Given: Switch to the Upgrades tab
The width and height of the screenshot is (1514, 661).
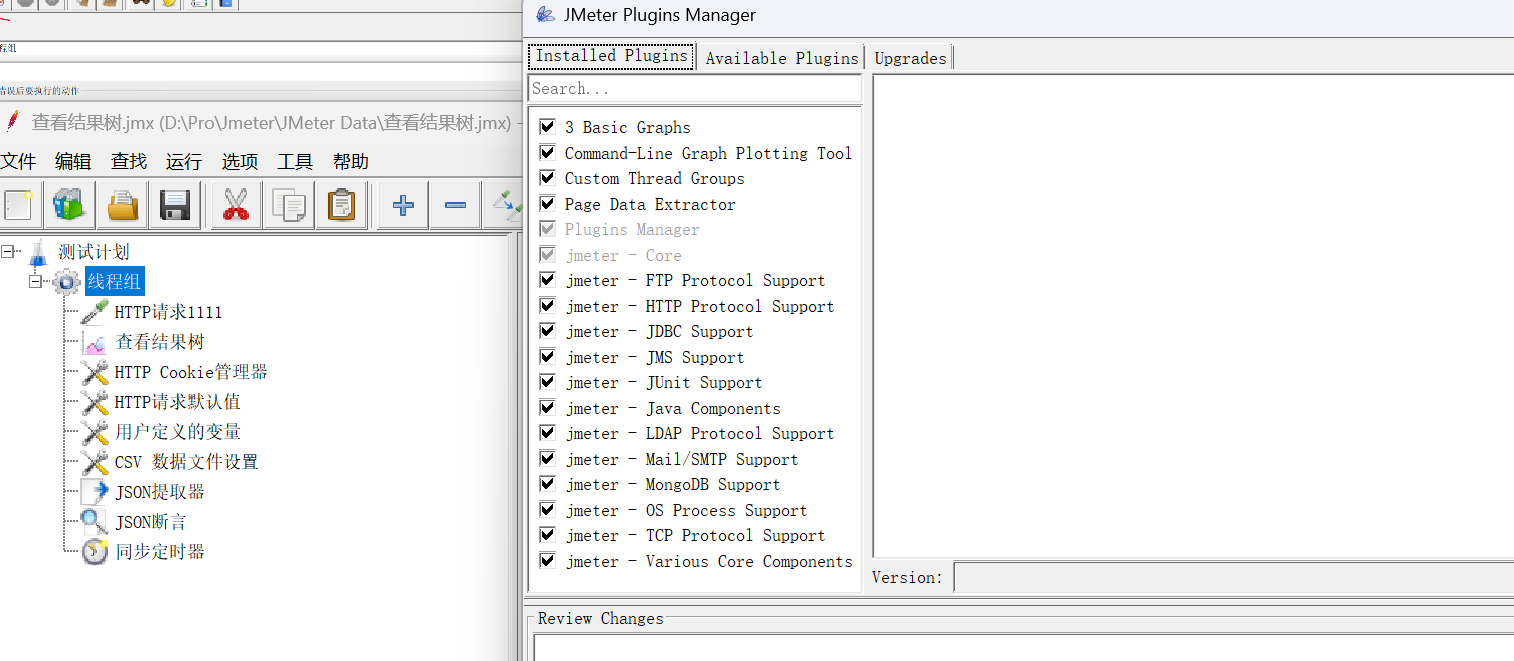Looking at the screenshot, I should [x=910, y=58].
